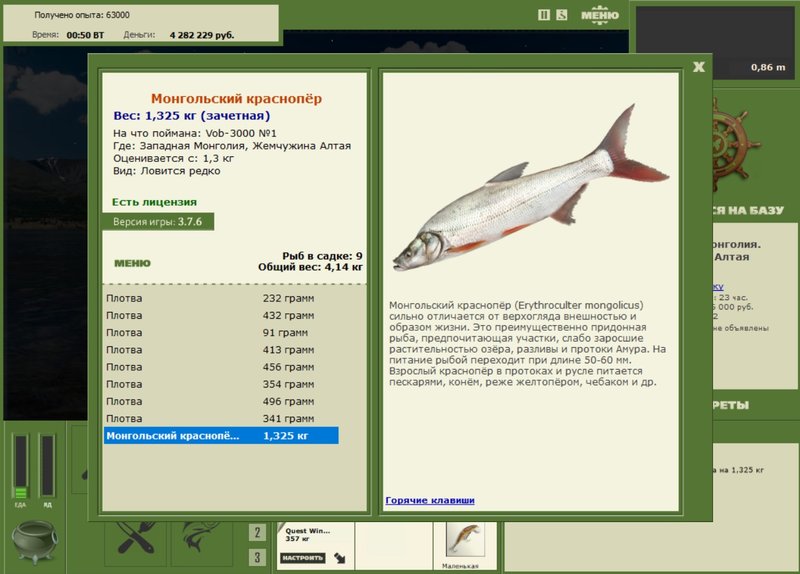Click the Получено опыта: 63000 text
This screenshot has height=574, width=800.
coord(82,15)
